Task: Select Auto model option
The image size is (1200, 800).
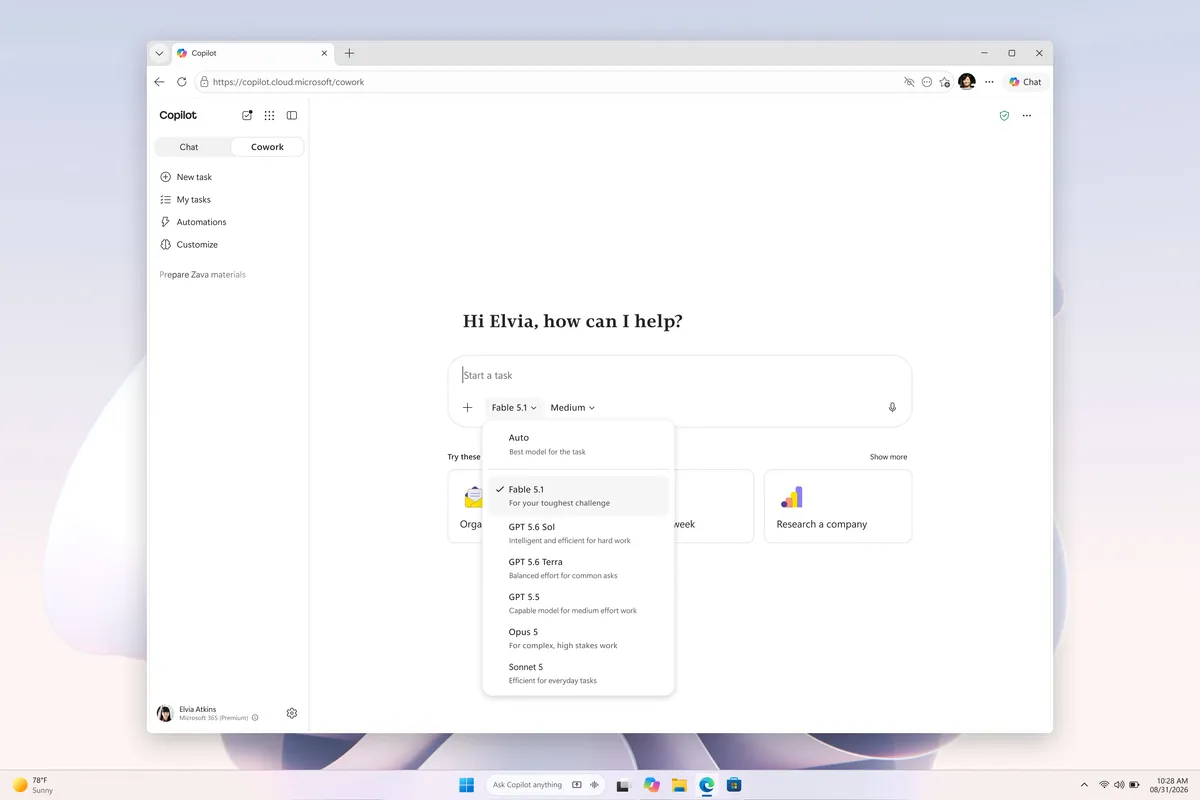Action: pyautogui.click(x=578, y=444)
